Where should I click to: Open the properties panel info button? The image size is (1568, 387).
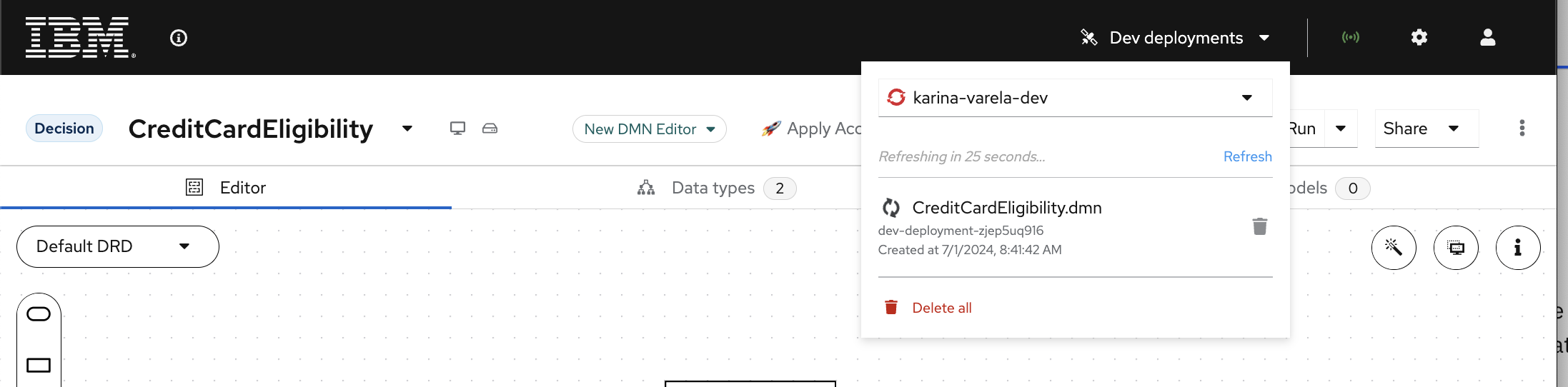[1518, 248]
